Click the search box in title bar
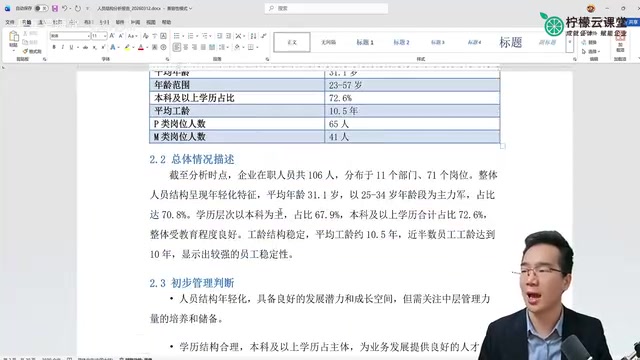Image resolution: width=640 pixels, height=360 pixels. 327,8
